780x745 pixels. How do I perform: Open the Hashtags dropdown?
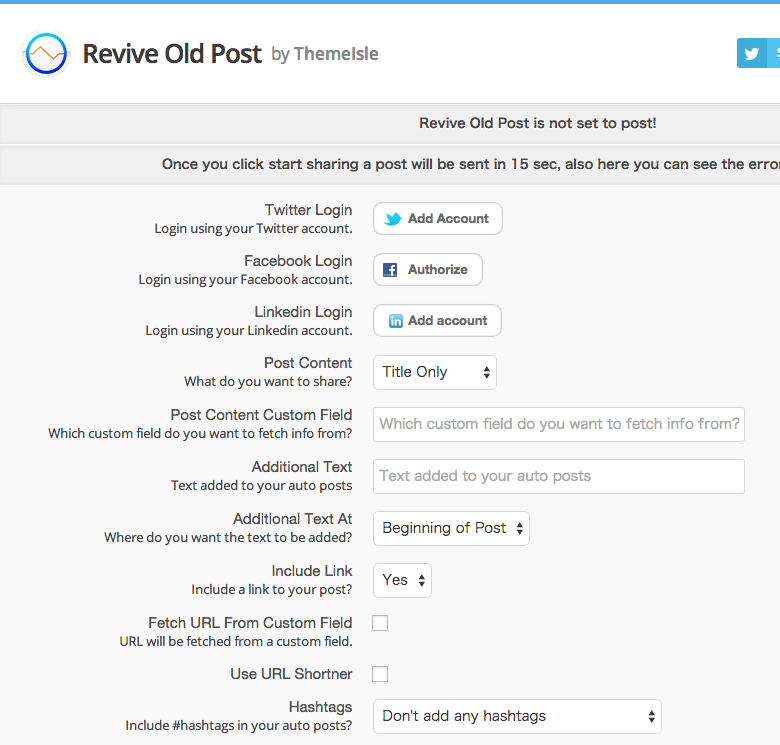pyautogui.click(x=517, y=717)
